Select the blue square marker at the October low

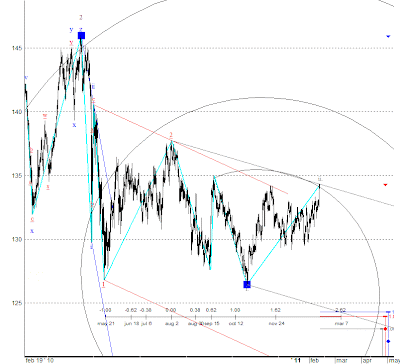click(247, 284)
